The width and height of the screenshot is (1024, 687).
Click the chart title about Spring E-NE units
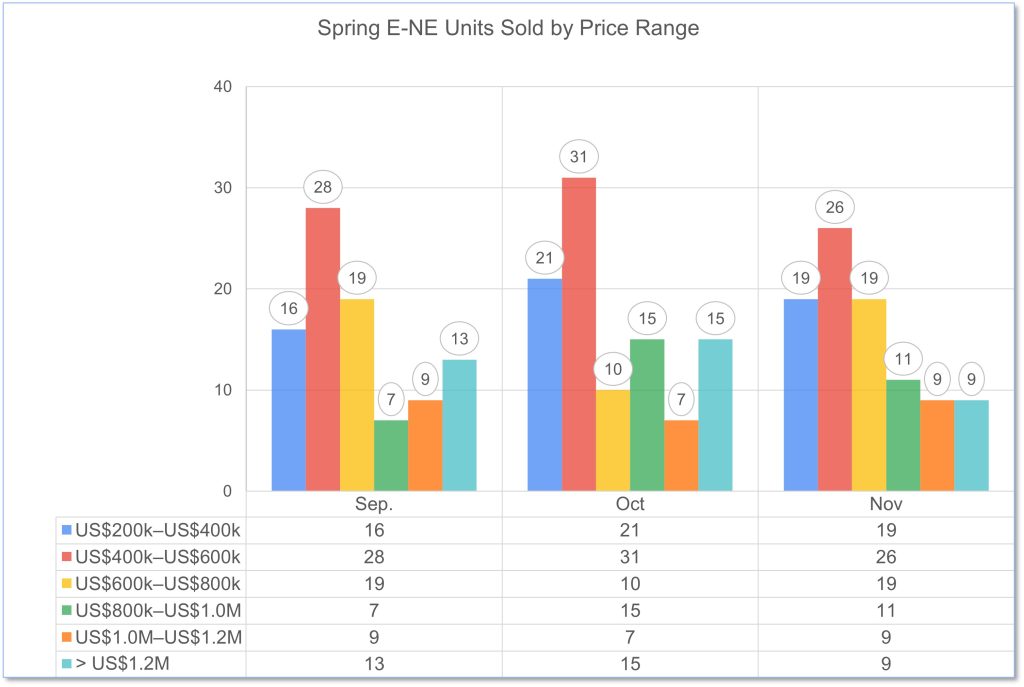click(508, 29)
